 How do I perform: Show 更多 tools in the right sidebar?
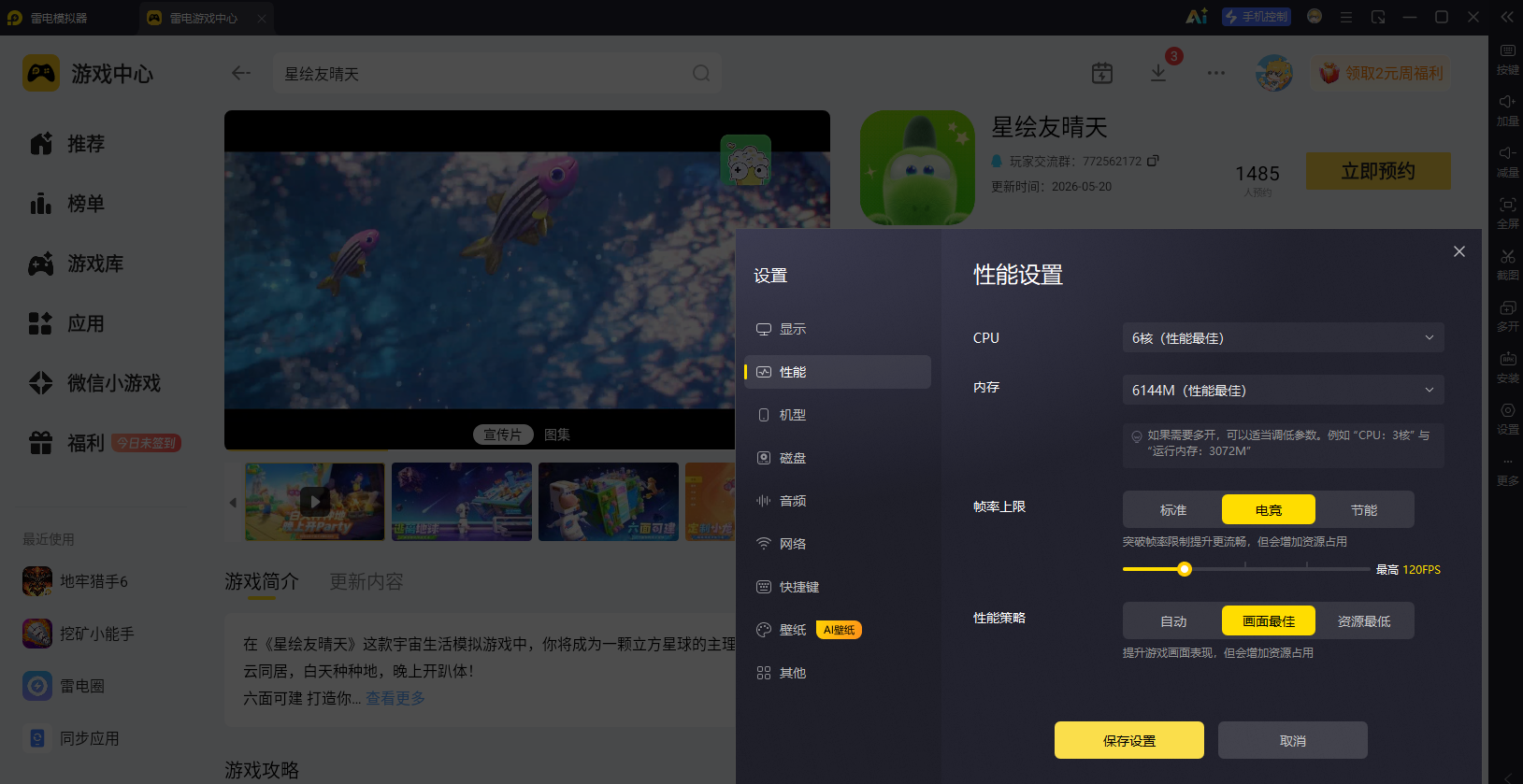[x=1507, y=470]
